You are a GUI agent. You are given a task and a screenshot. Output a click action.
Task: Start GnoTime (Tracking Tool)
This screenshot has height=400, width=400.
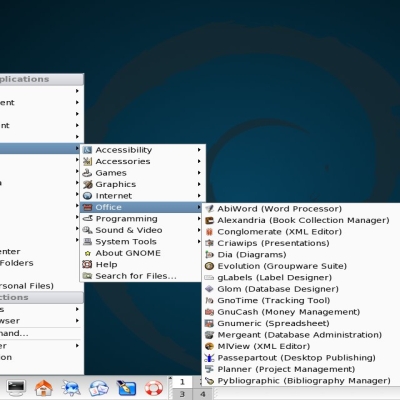pyautogui.click(x=301, y=300)
